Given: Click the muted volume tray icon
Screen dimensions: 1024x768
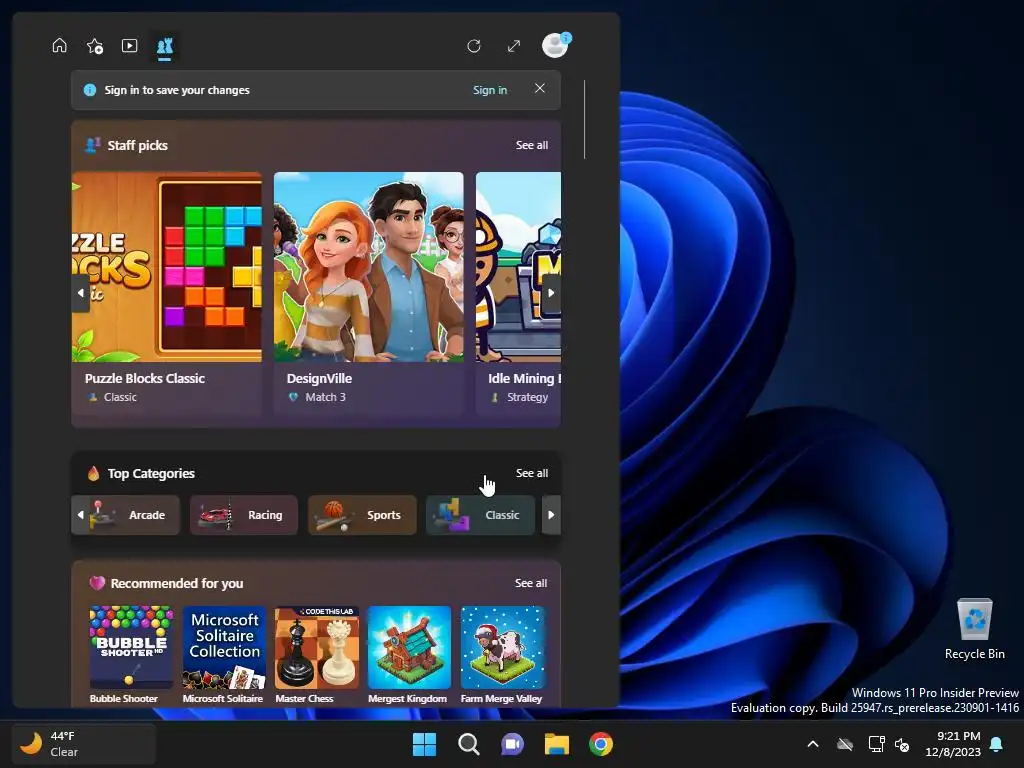Looking at the screenshot, I should coord(903,744).
